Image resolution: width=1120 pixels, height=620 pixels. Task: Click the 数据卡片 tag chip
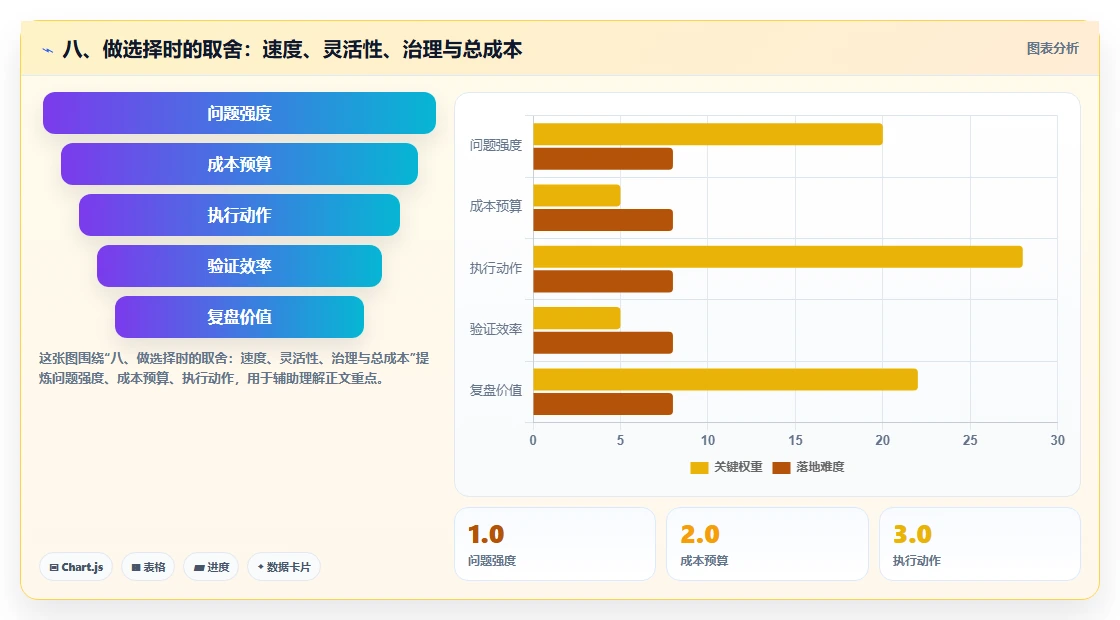coord(284,567)
